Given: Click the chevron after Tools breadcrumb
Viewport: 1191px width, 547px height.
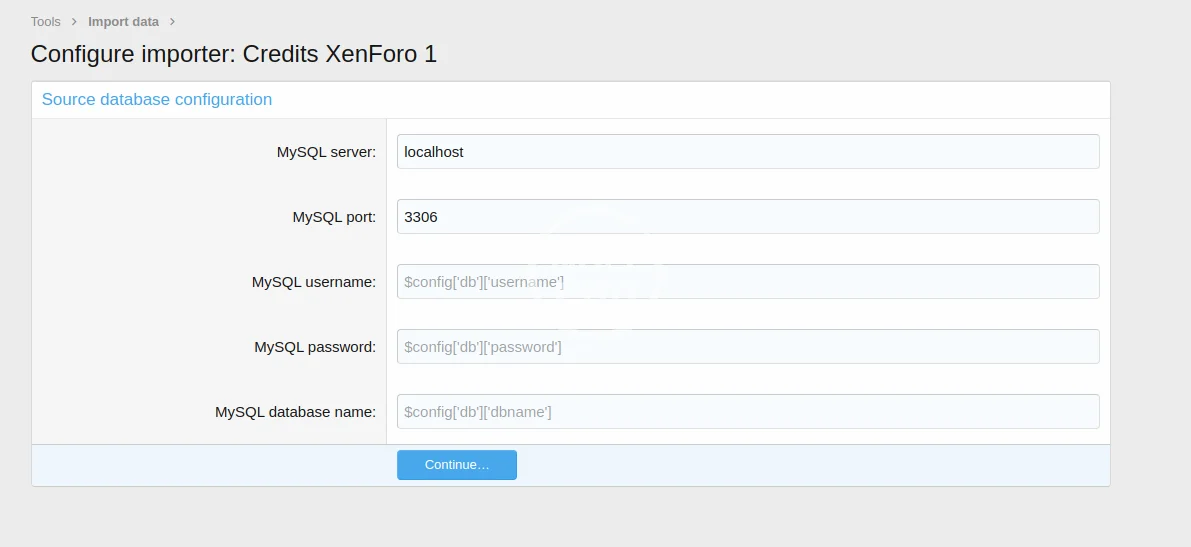Looking at the screenshot, I should pyautogui.click(x=74, y=21).
